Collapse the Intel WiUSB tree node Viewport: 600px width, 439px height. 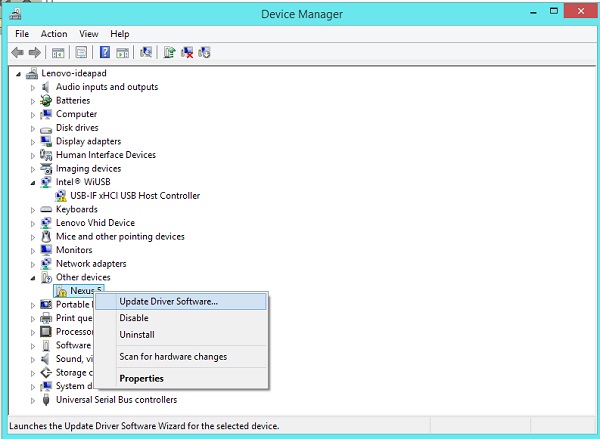[33, 183]
